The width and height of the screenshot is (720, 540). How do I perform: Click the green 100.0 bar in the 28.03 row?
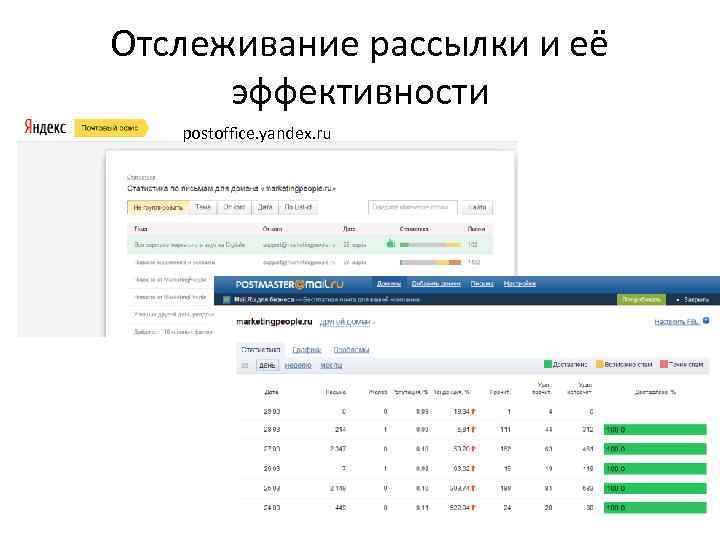[655, 430]
